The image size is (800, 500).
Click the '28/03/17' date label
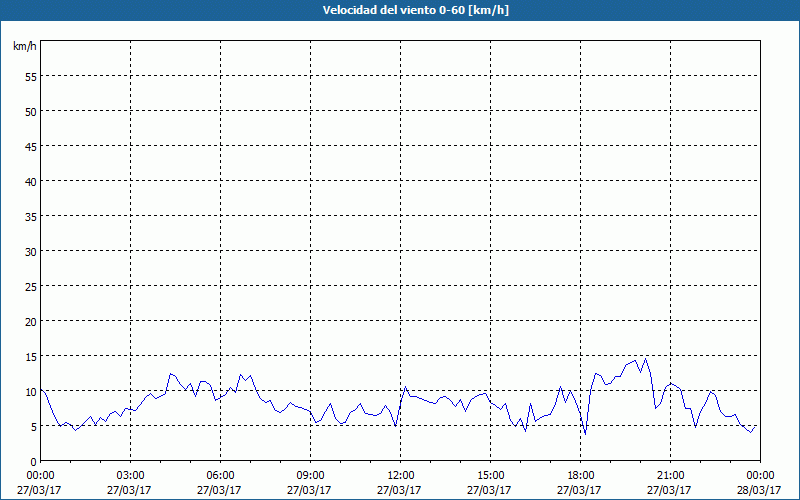(x=759, y=490)
